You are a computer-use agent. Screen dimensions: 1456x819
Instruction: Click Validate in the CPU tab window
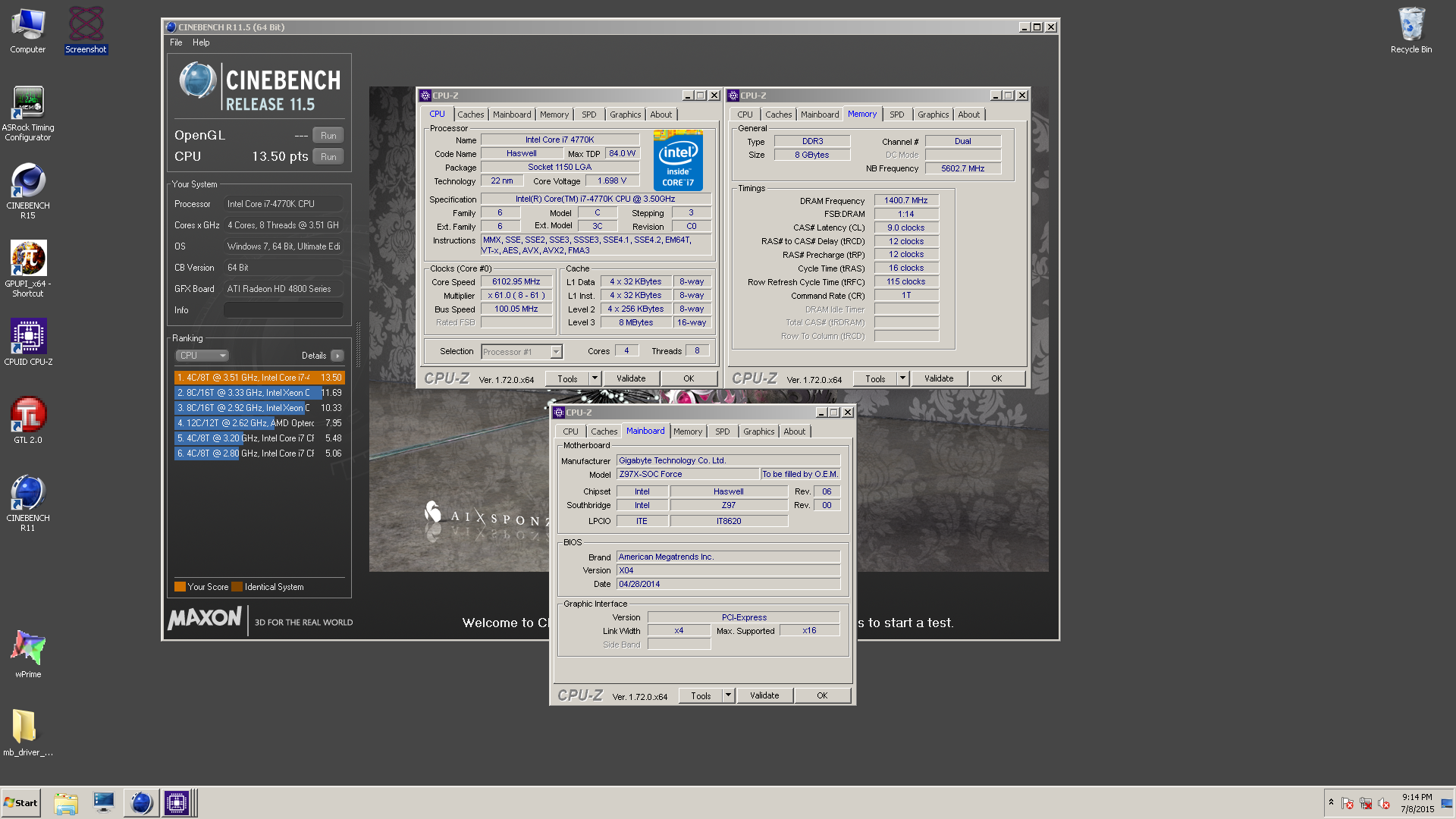click(631, 379)
